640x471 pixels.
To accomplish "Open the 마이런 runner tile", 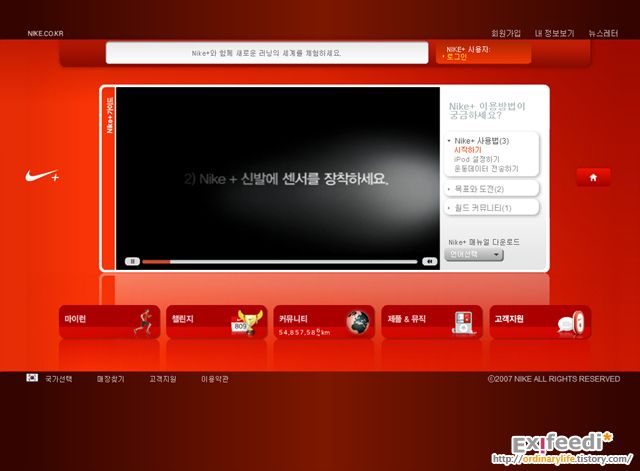I will 109,322.
